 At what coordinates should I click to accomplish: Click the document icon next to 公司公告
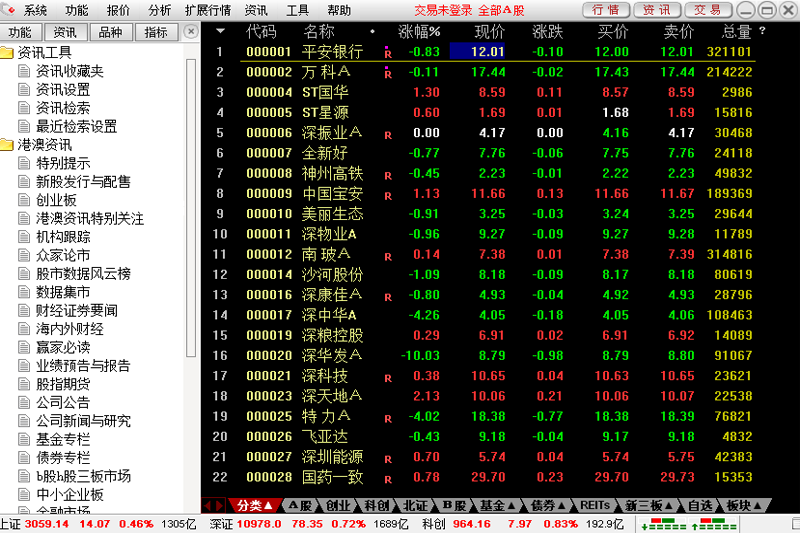pyautogui.click(x=24, y=402)
